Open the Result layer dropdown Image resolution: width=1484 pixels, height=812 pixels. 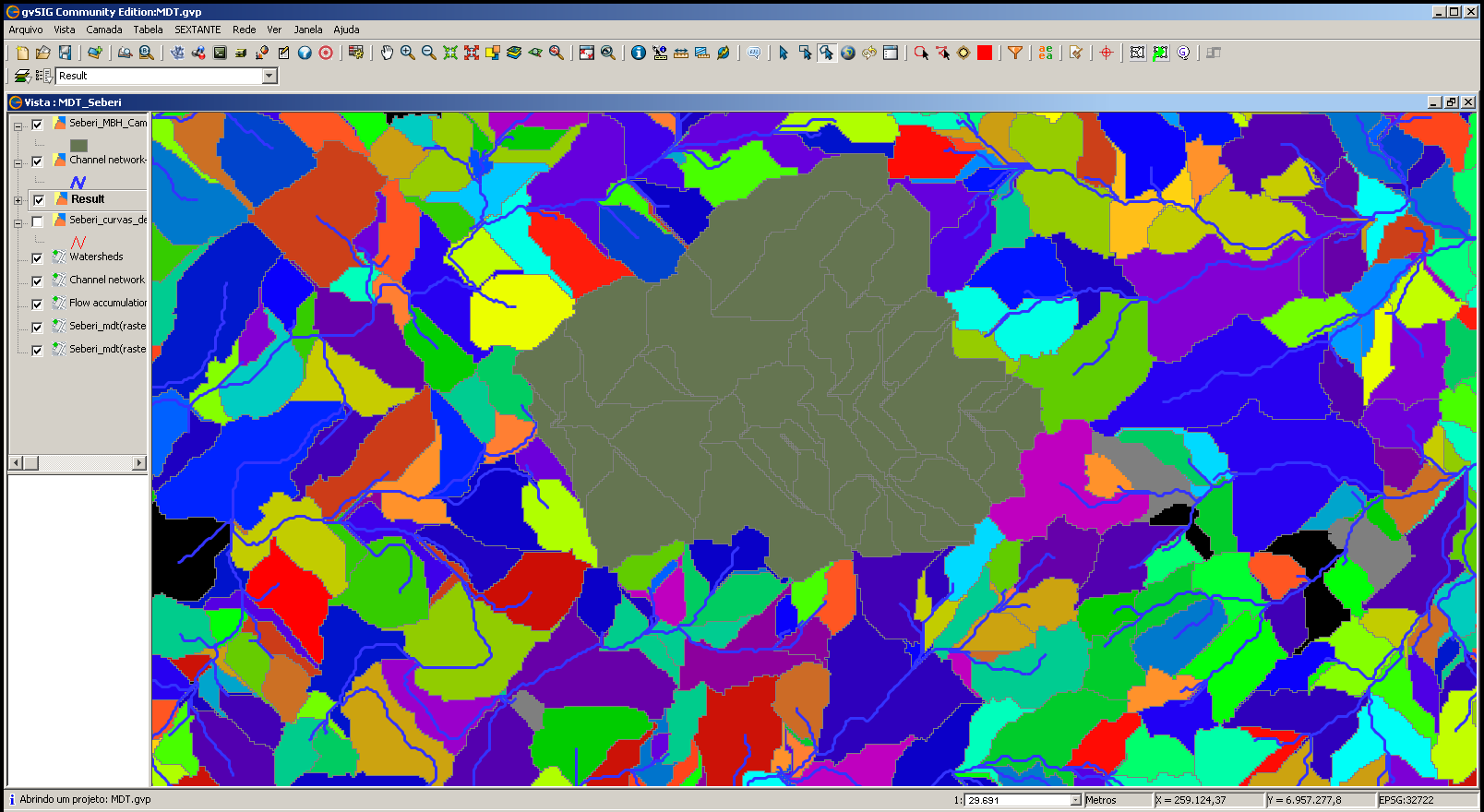point(269,76)
